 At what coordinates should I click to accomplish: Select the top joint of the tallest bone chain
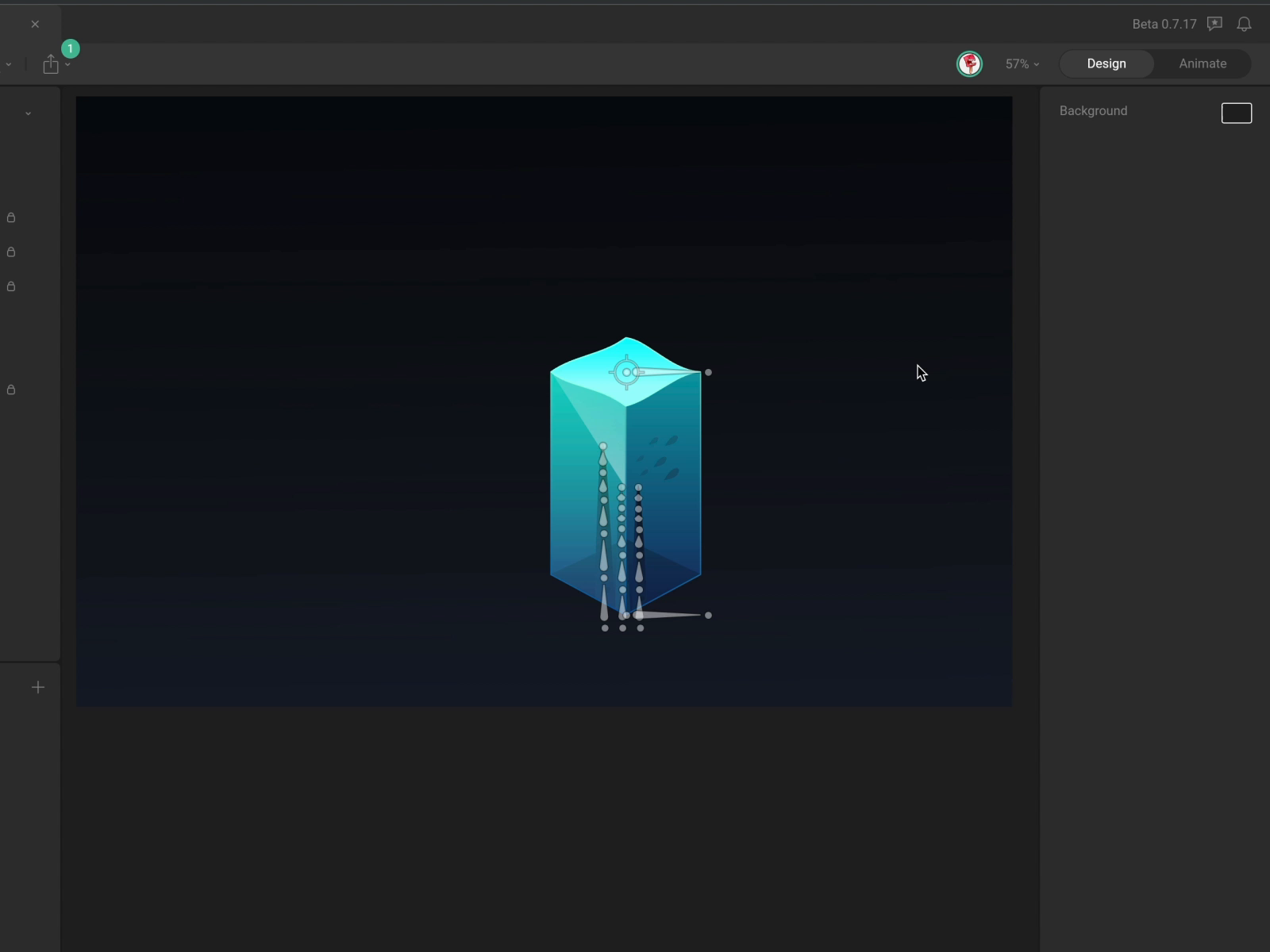click(x=603, y=447)
